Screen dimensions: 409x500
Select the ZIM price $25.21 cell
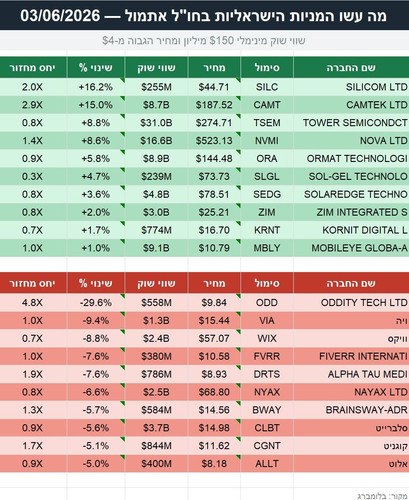(214, 212)
